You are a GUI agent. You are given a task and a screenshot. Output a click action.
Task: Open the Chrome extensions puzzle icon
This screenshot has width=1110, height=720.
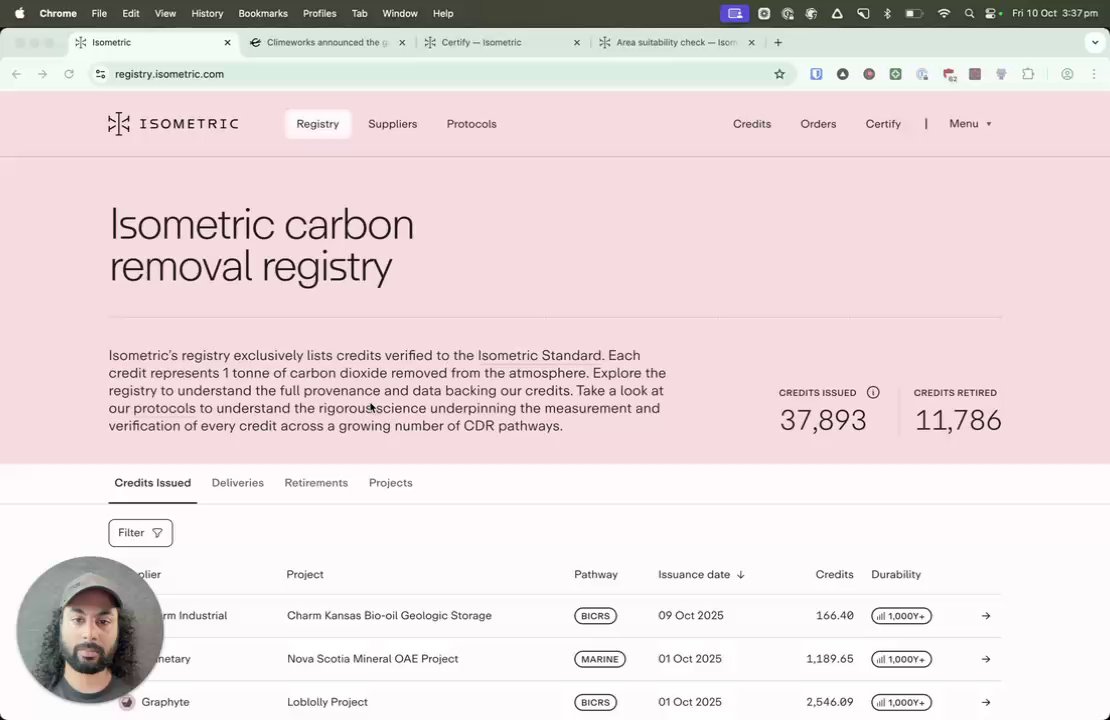tap(1027, 74)
